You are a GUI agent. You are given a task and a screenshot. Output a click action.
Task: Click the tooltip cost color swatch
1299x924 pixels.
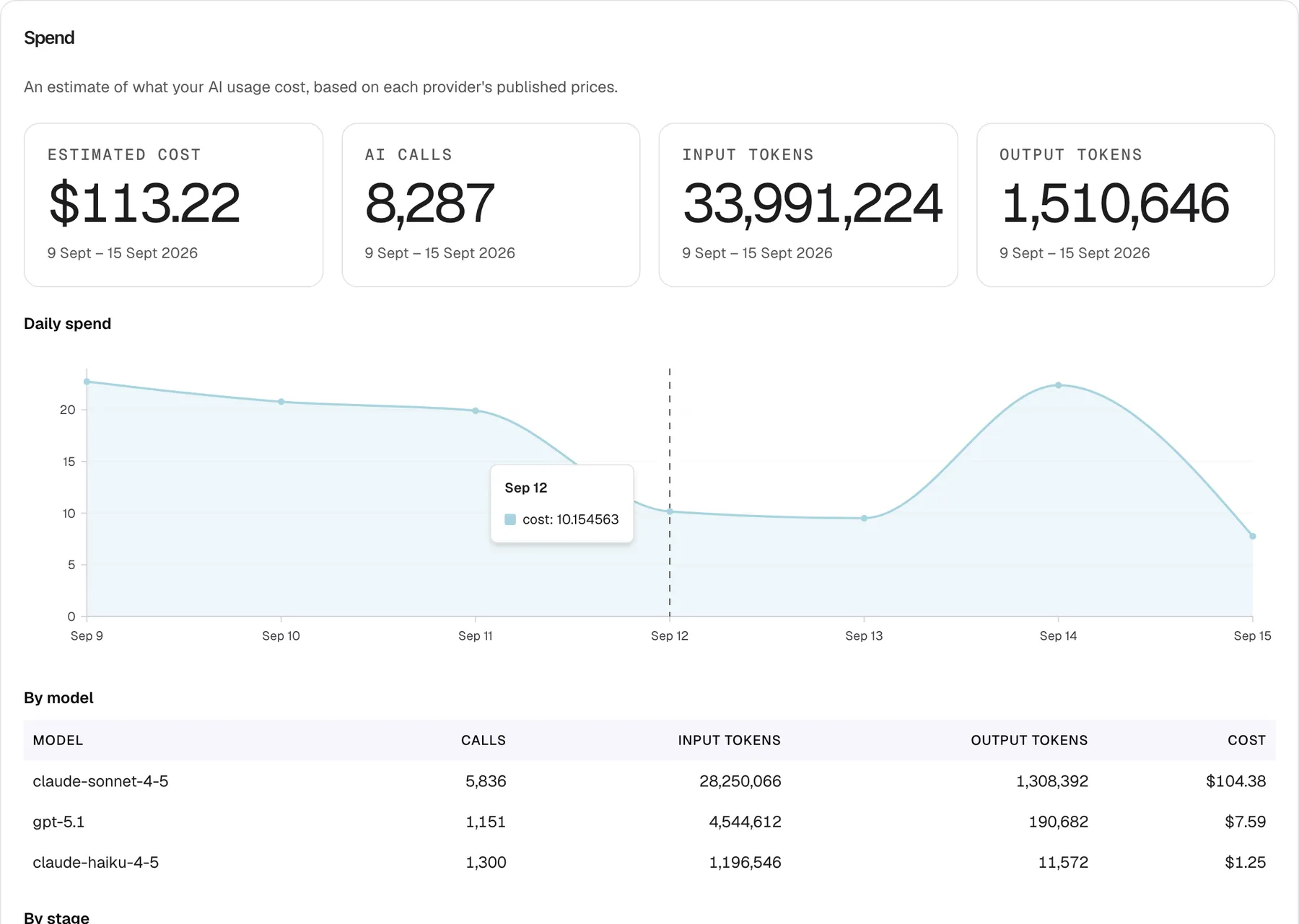click(x=510, y=519)
